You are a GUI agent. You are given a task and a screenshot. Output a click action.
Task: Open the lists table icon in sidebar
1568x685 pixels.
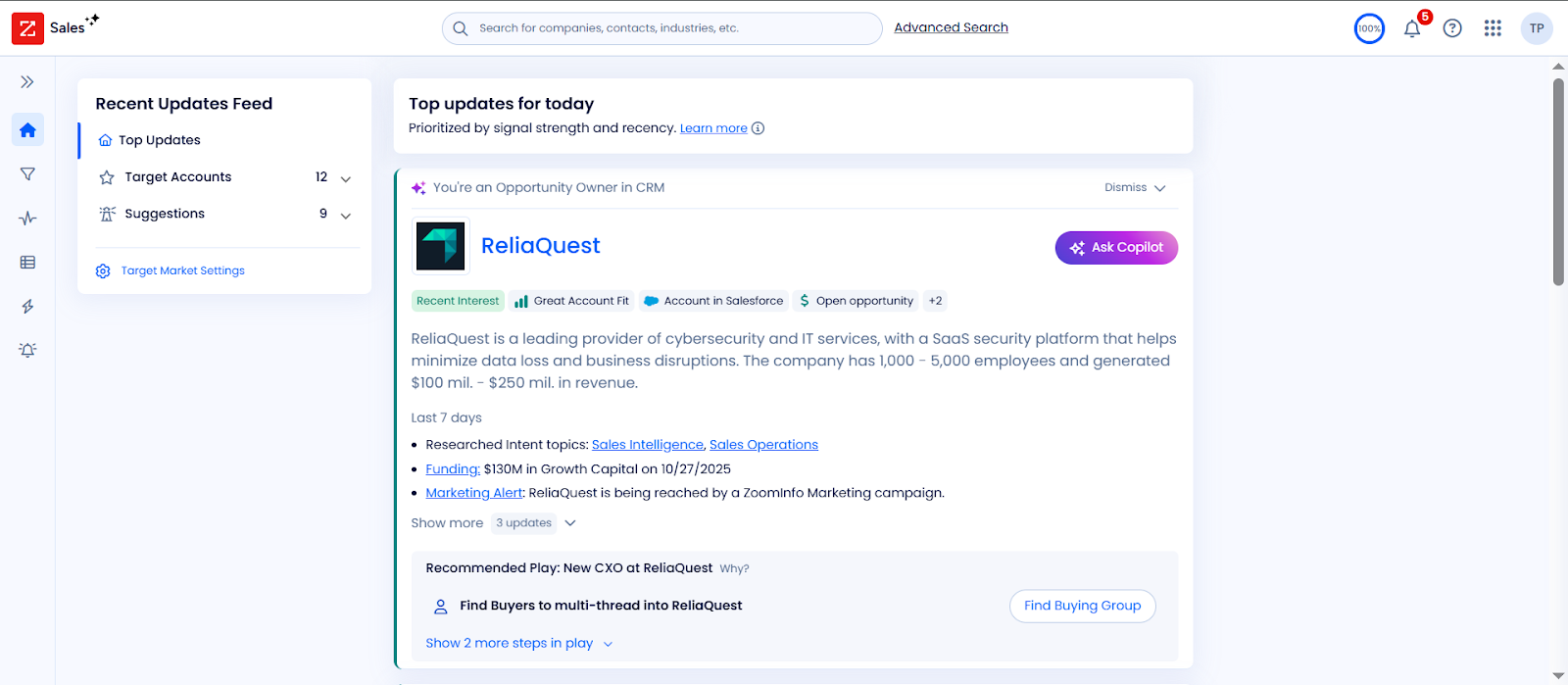pyautogui.click(x=27, y=263)
